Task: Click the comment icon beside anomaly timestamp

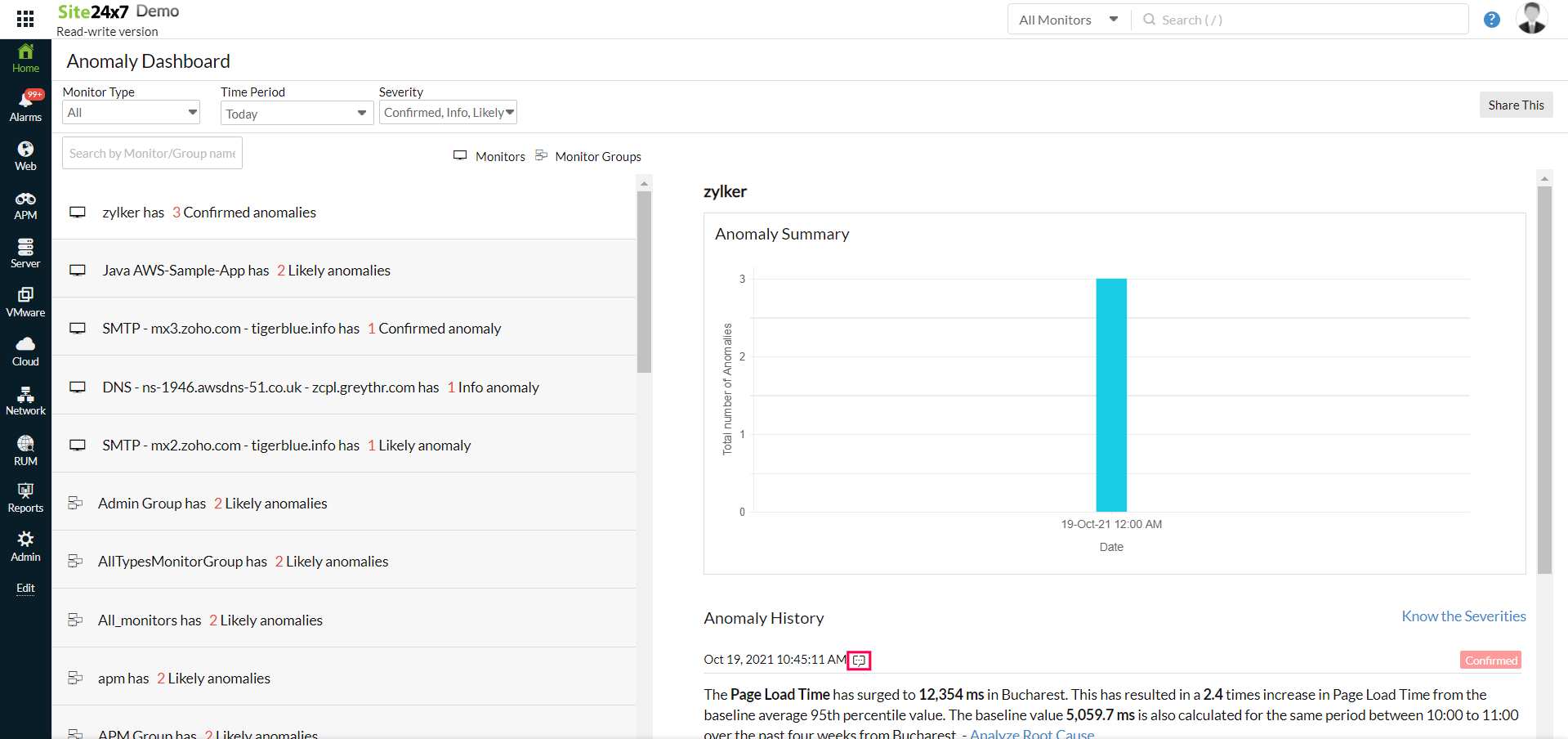Action: pyautogui.click(x=859, y=661)
